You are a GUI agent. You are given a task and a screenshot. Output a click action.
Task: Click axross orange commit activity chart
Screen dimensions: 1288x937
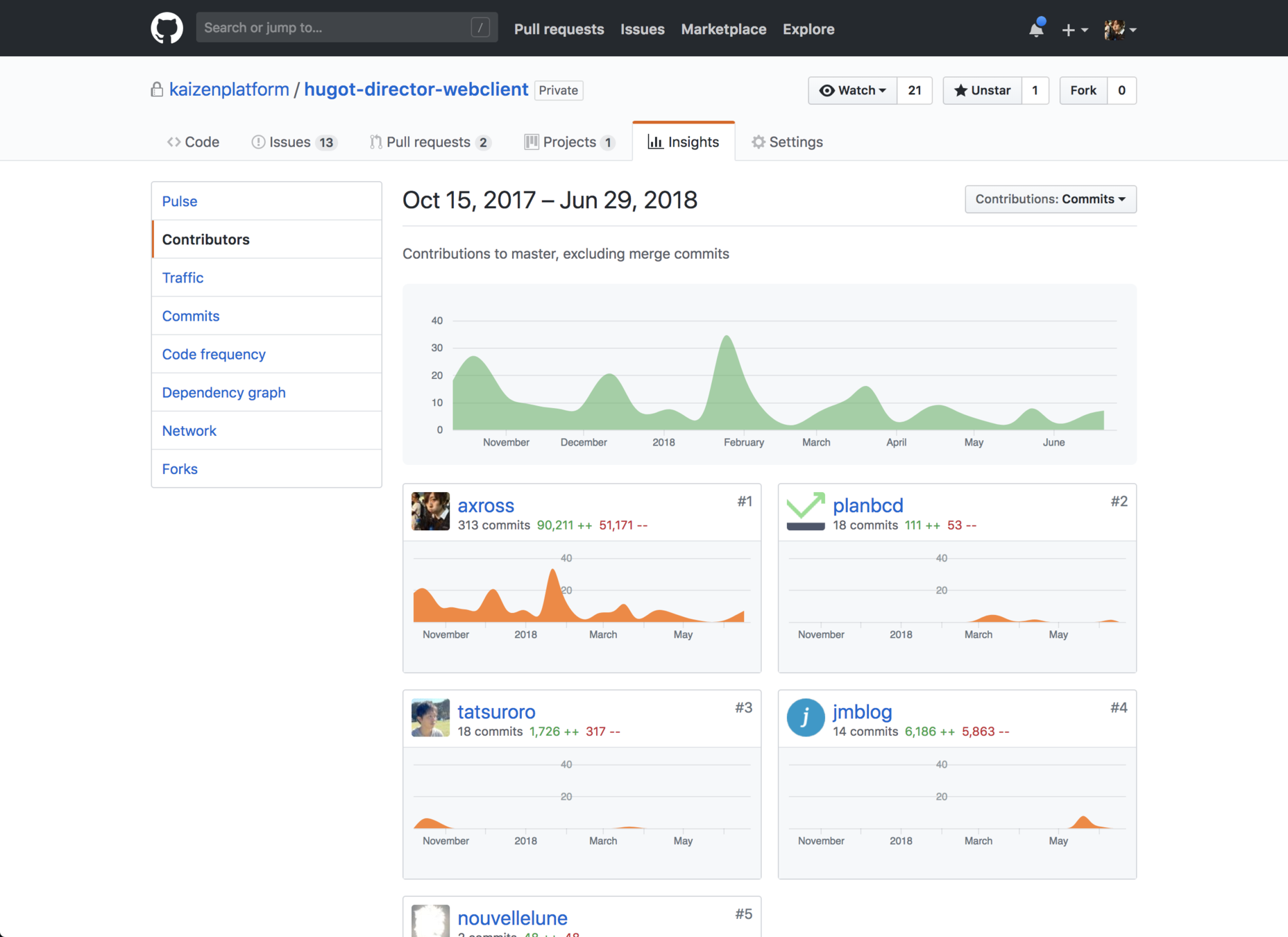pos(582,597)
